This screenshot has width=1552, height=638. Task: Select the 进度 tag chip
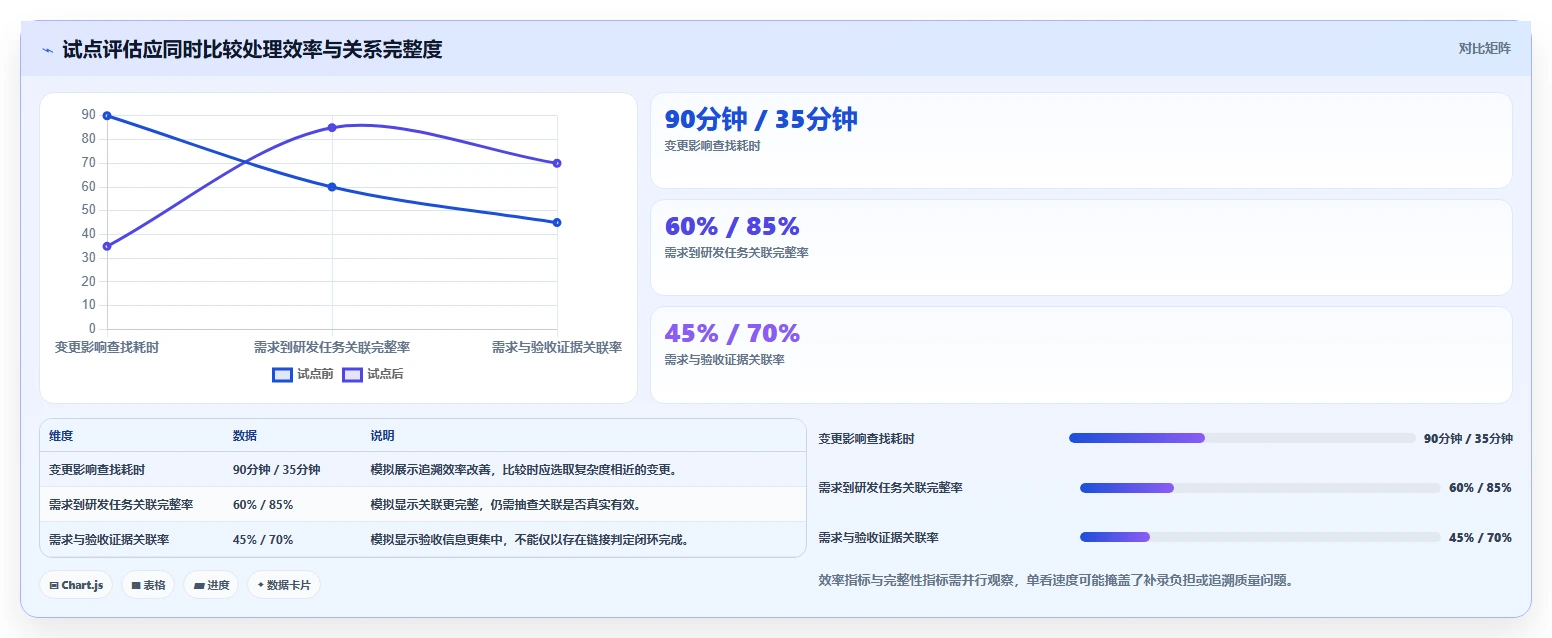point(211,585)
